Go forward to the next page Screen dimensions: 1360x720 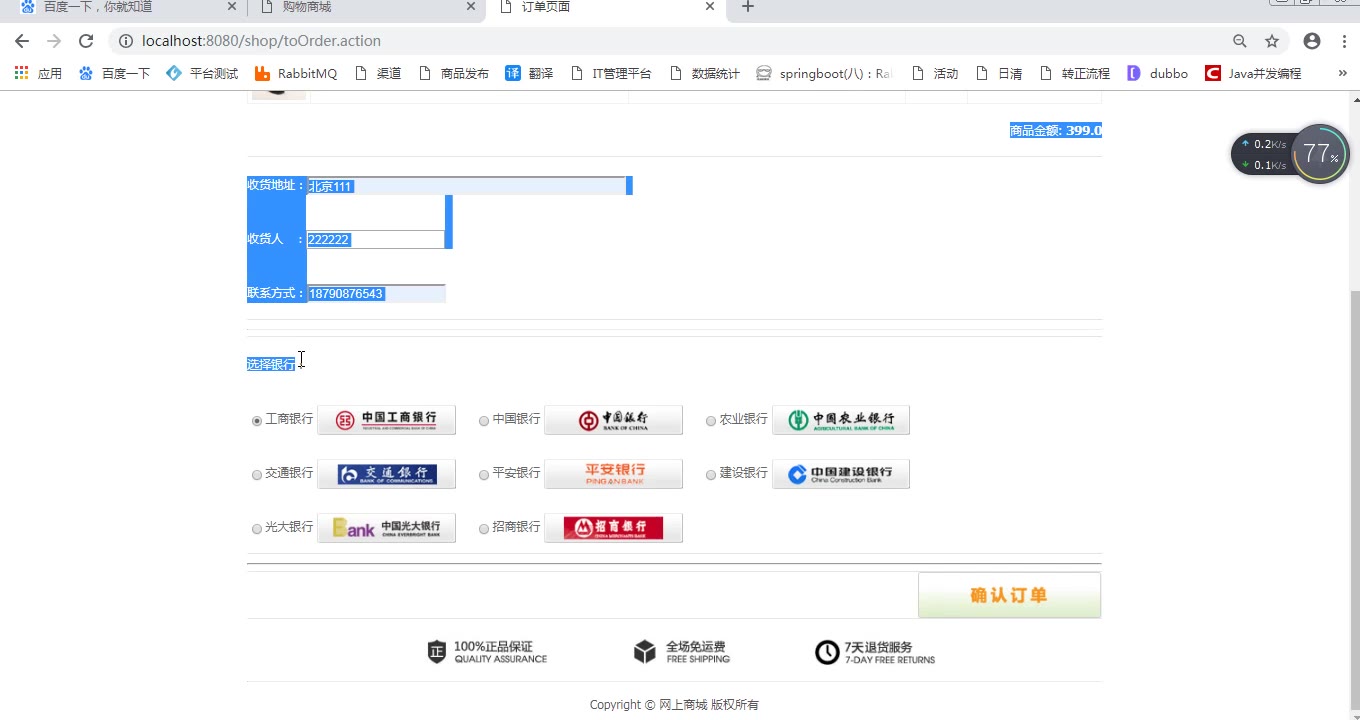click(54, 41)
